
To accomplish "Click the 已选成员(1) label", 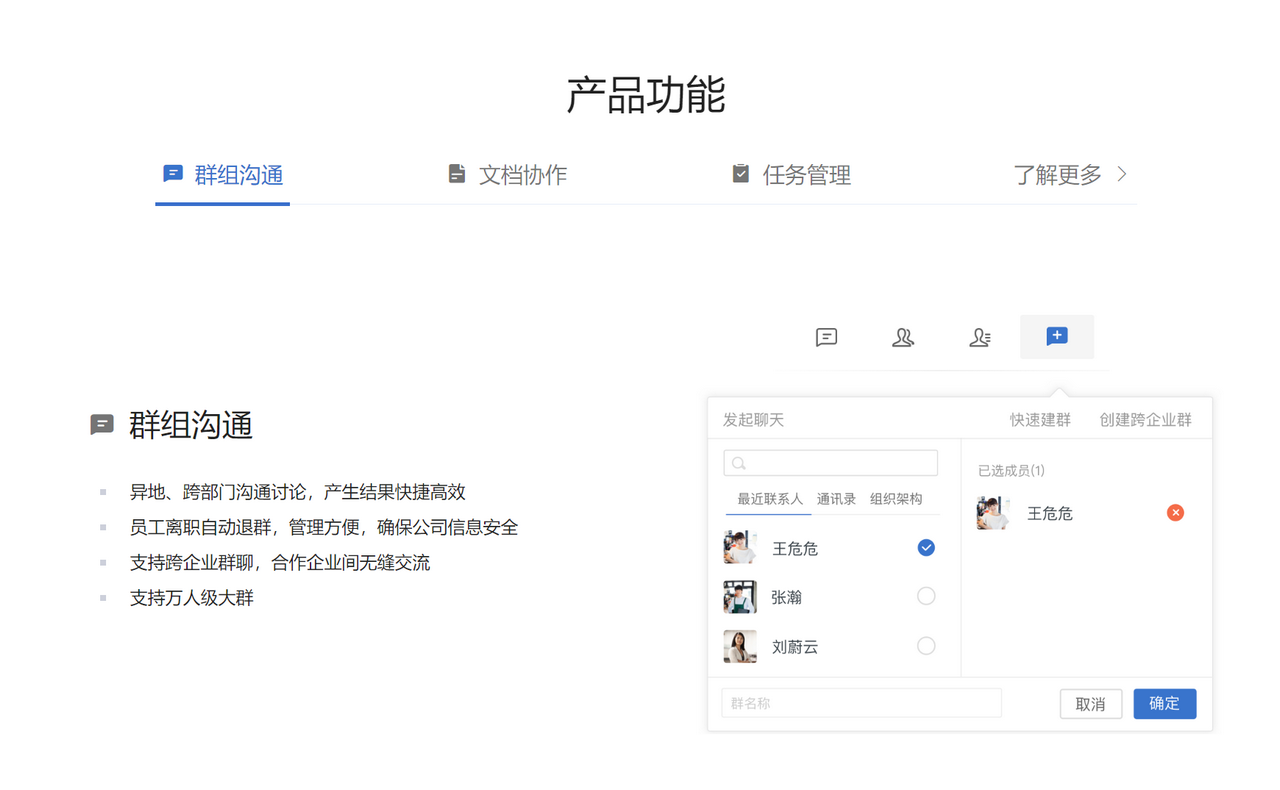I will pos(1011,470).
